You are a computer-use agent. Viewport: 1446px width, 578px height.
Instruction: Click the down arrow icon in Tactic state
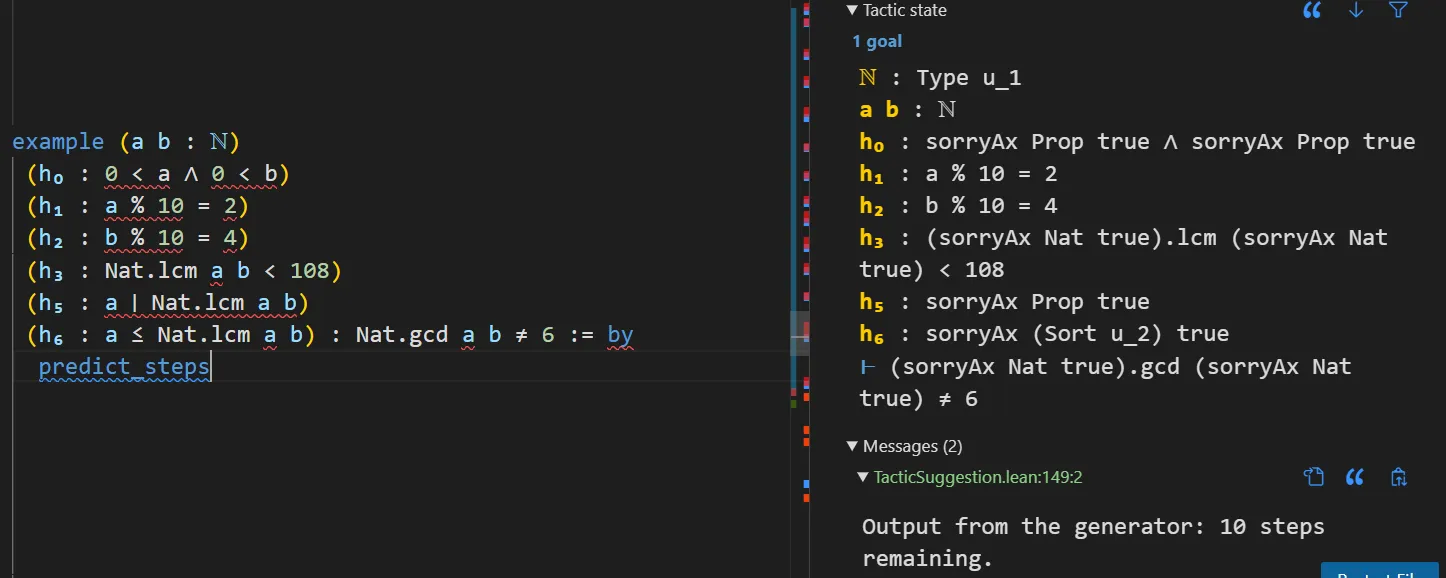pyautogui.click(x=1356, y=10)
